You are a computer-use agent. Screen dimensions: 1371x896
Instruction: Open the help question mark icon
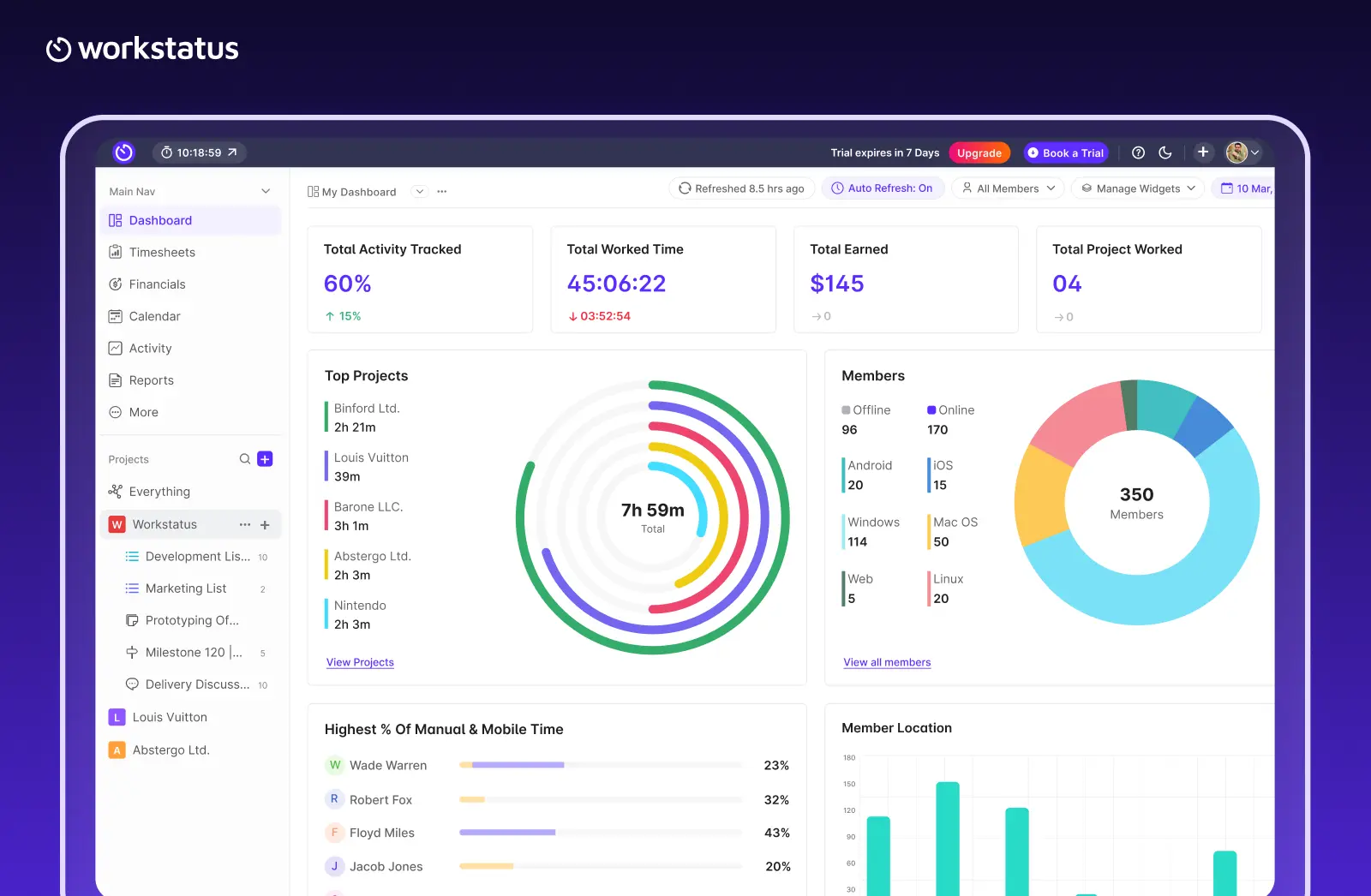[x=1138, y=152]
